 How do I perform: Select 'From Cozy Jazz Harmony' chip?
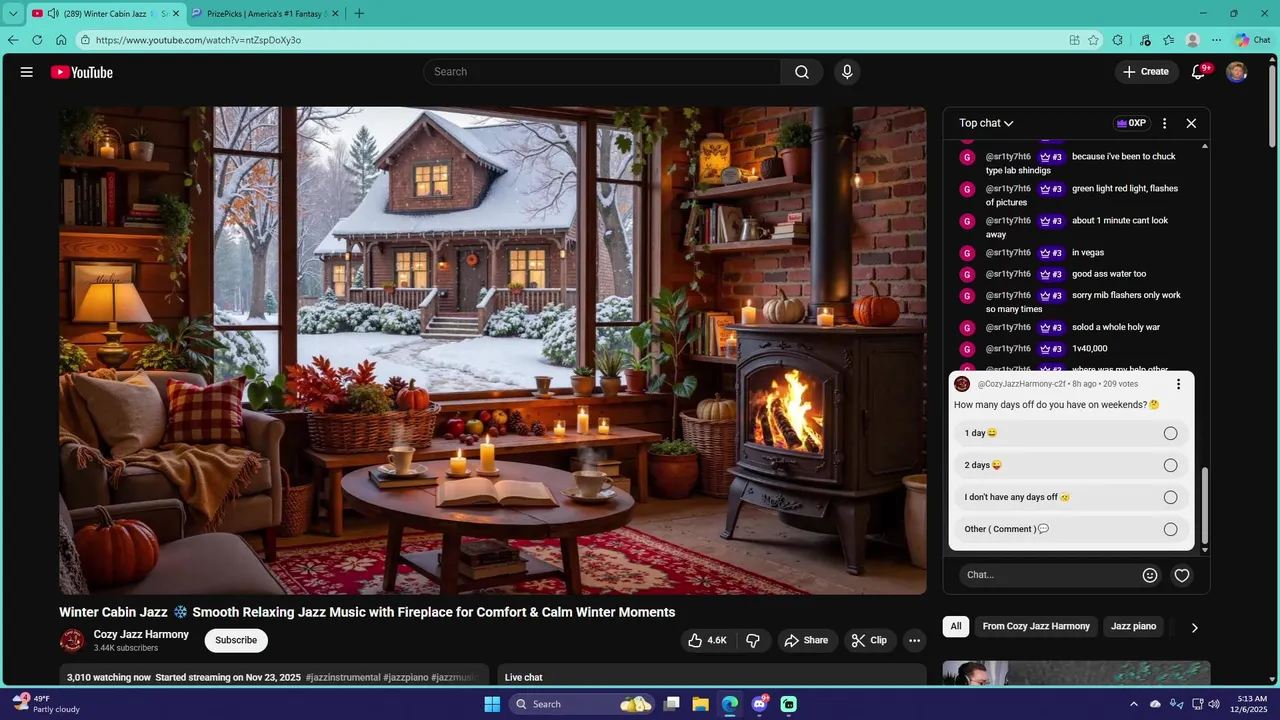point(1036,626)
